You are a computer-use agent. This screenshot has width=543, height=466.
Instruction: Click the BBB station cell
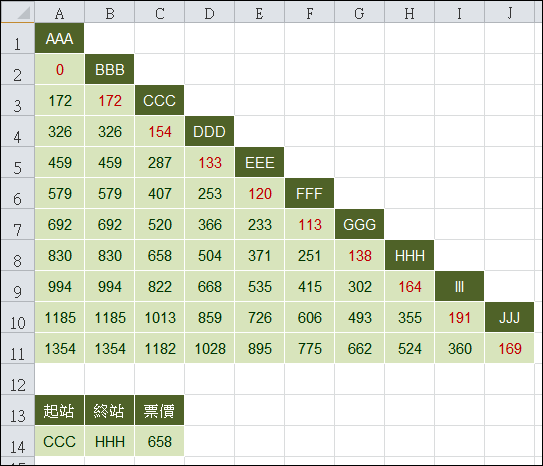pos(109,69)
